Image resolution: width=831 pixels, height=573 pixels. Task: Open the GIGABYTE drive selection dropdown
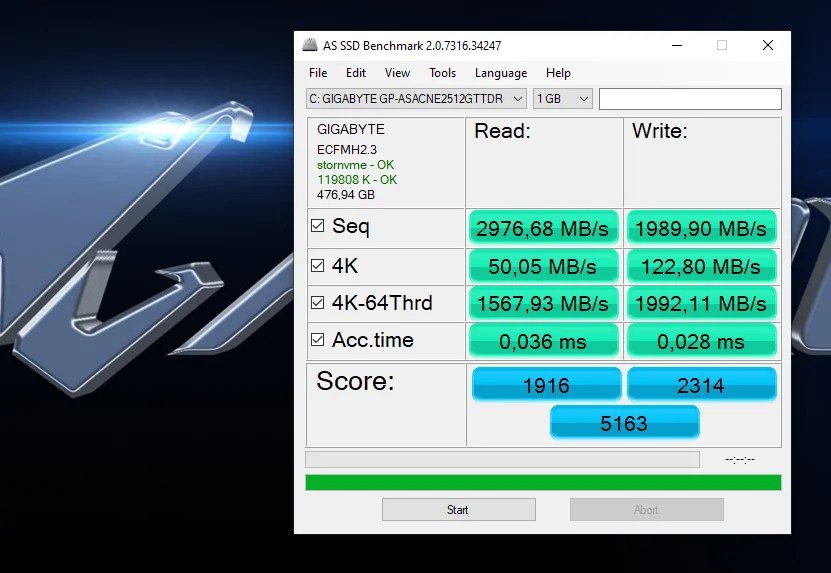416,99
